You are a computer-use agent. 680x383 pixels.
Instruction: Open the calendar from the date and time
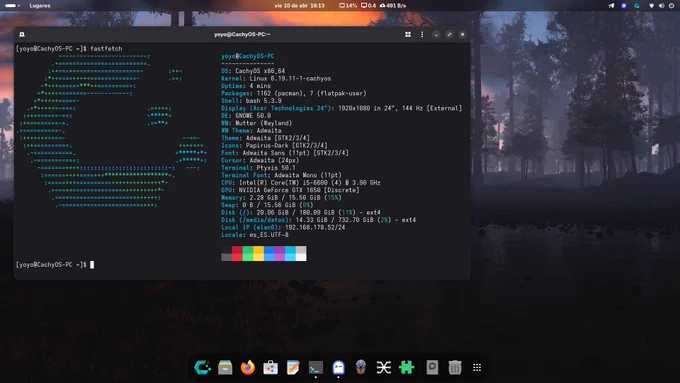pyautogui.click(x=299, y=6)
